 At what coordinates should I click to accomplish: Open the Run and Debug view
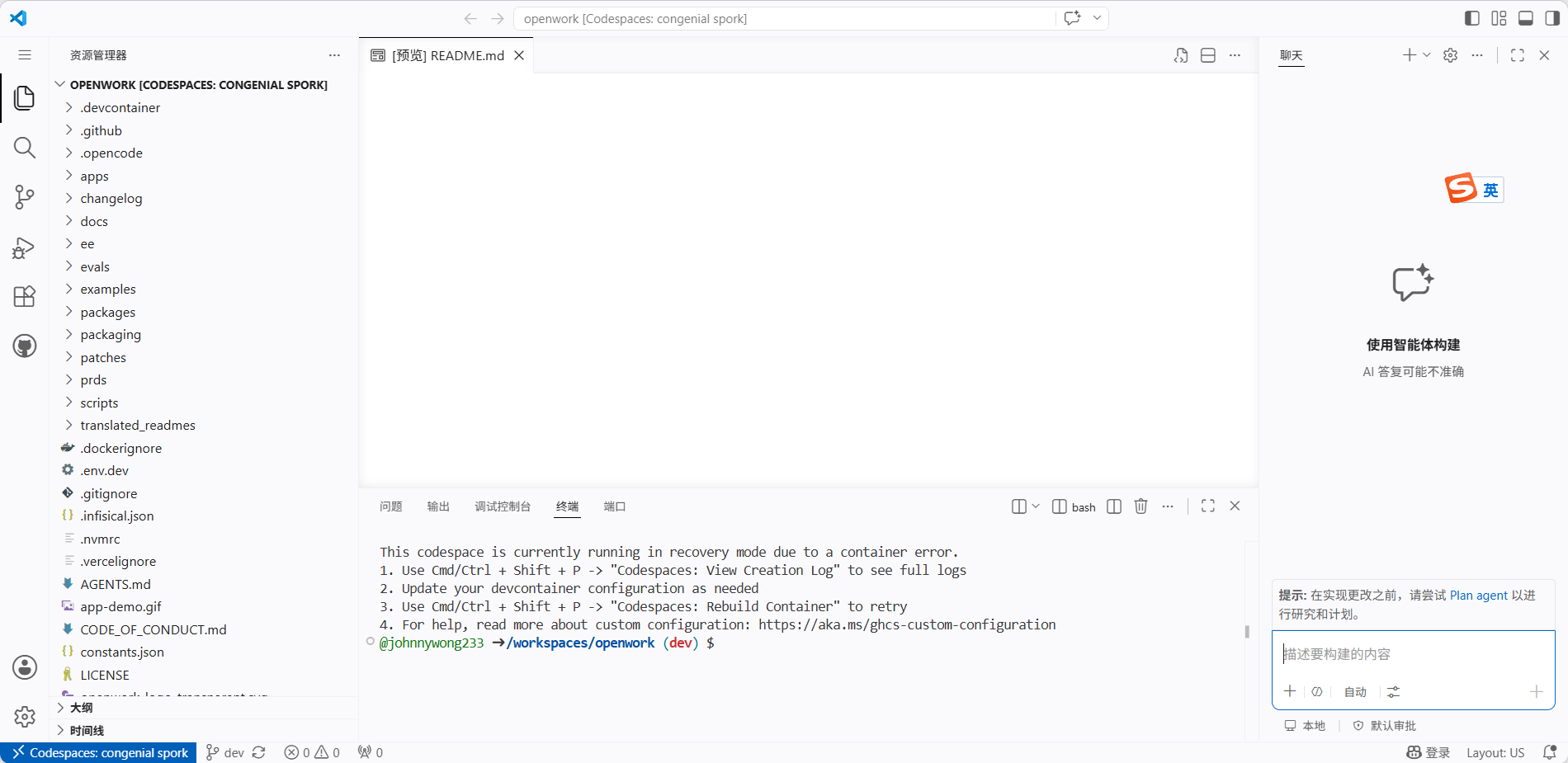point(25,247)
